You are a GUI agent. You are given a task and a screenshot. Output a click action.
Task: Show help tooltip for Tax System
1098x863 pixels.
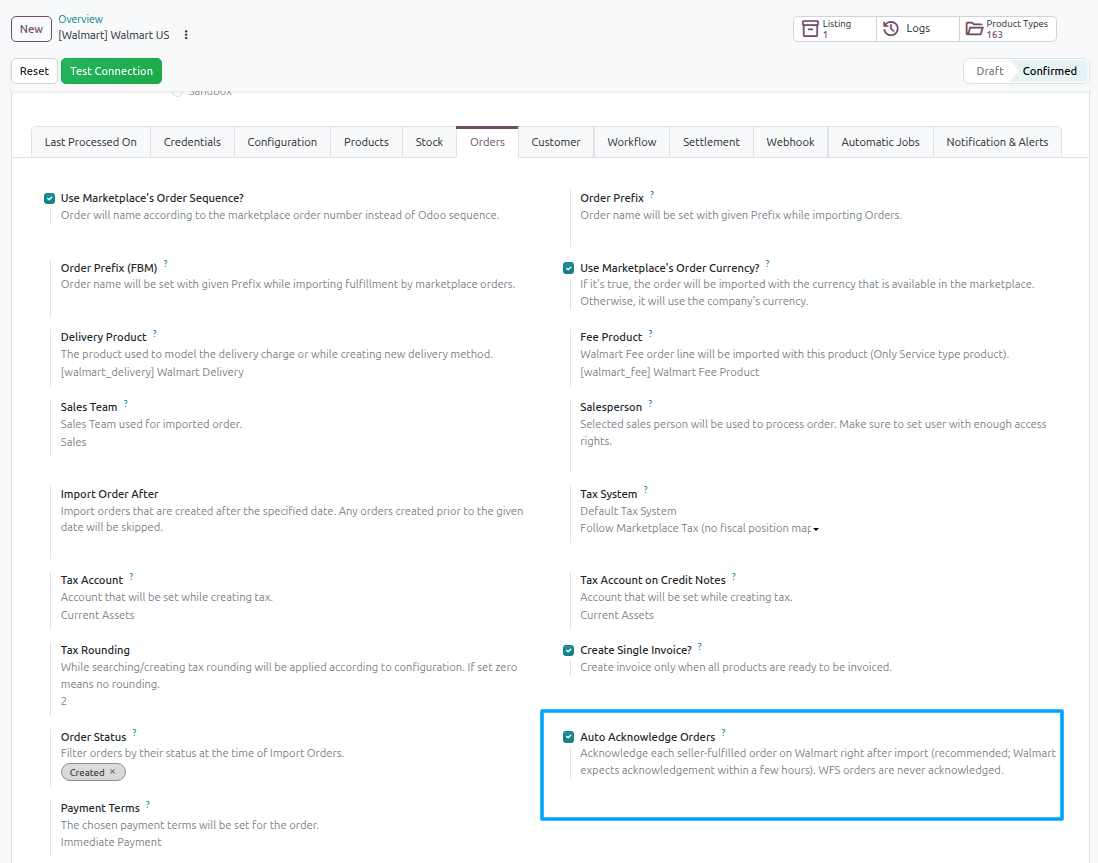[x=646, y=490]
